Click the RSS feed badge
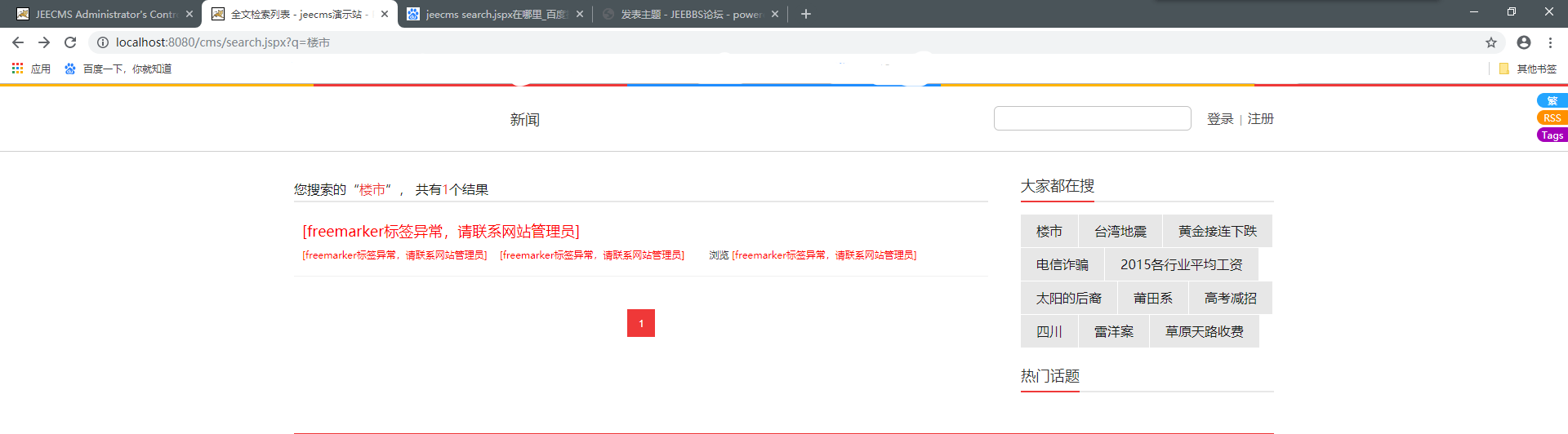 point(1552,118)
